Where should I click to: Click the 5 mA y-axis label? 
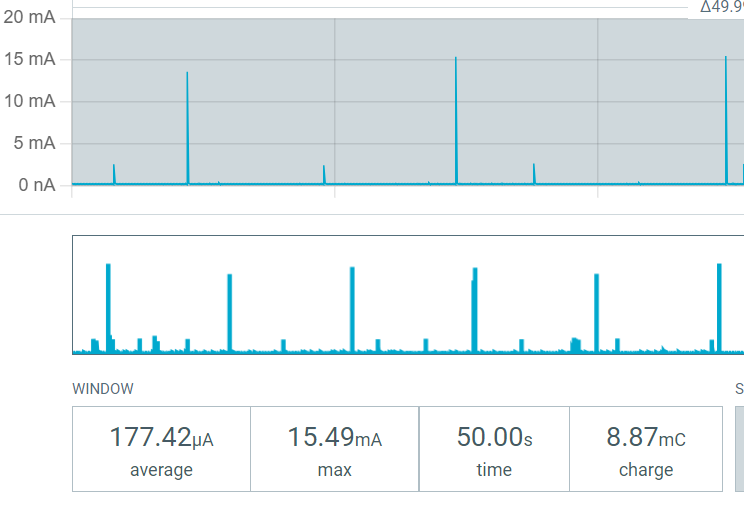(x=34, y=143)
